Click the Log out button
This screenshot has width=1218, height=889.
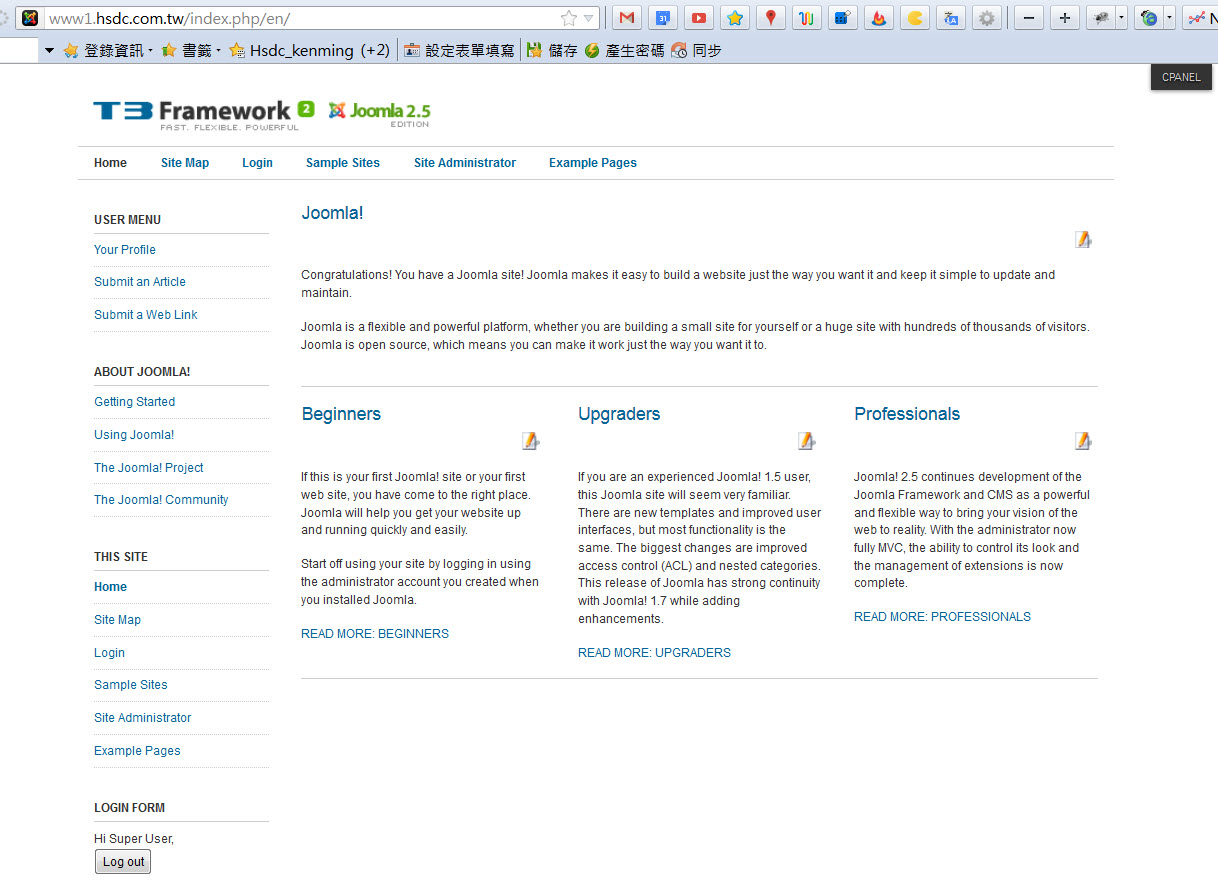click(x=123, y=862)
